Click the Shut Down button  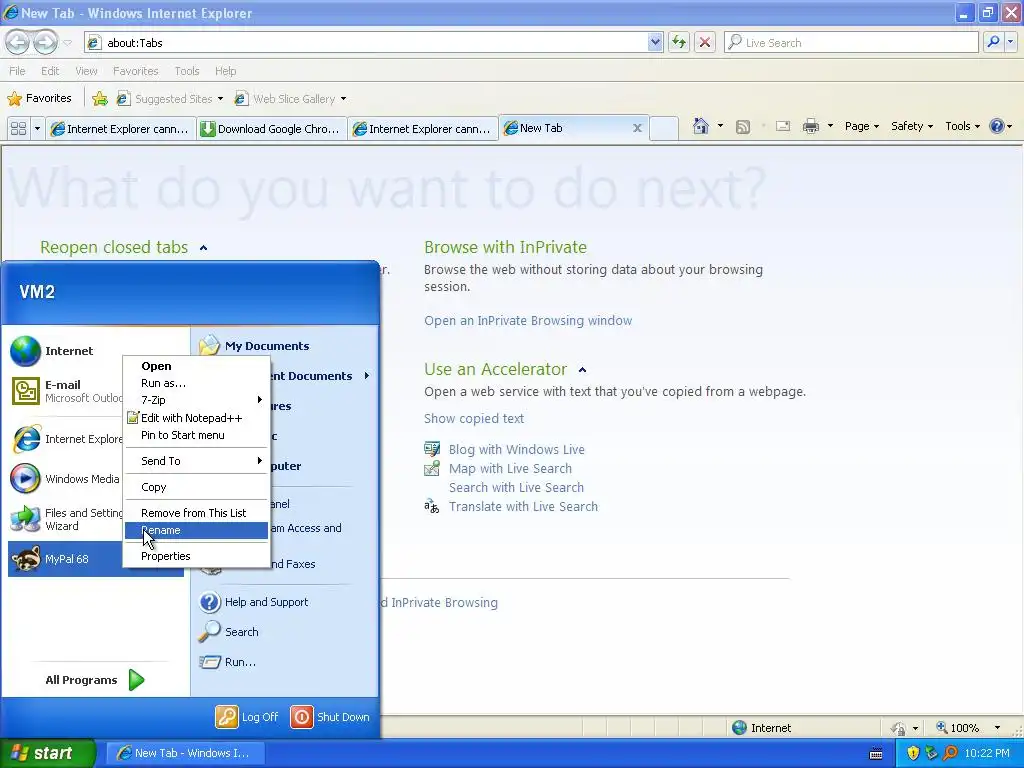click(330, 716)
